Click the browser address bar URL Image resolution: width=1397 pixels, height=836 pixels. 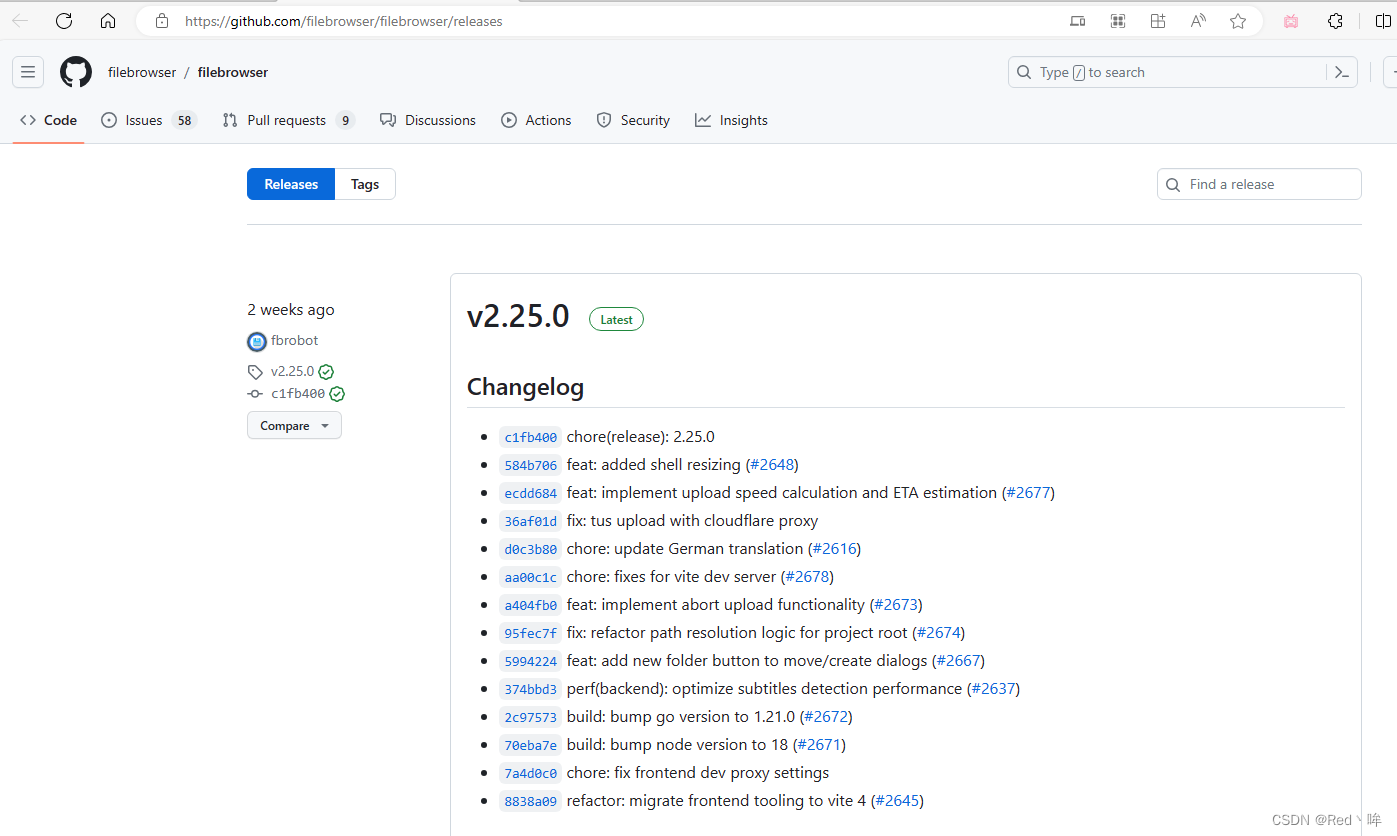click(x=344, y=21)
